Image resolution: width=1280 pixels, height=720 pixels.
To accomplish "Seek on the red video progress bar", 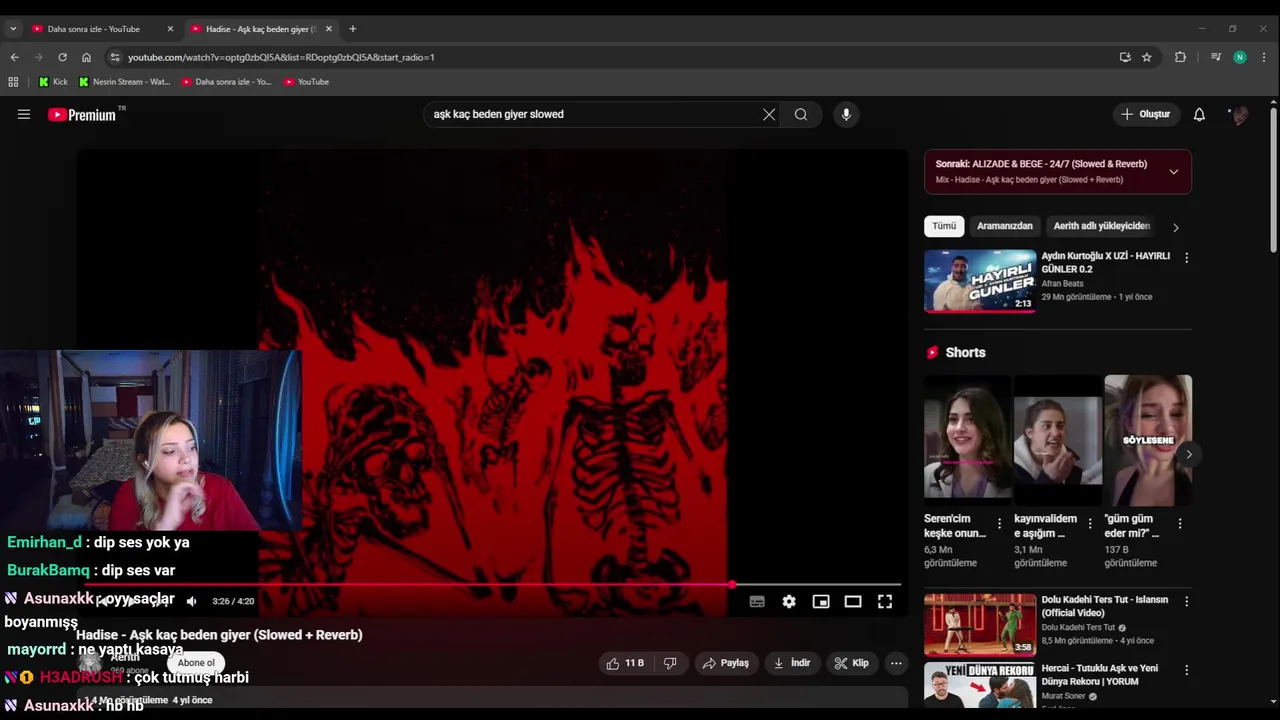I will [x=493, y=584].
